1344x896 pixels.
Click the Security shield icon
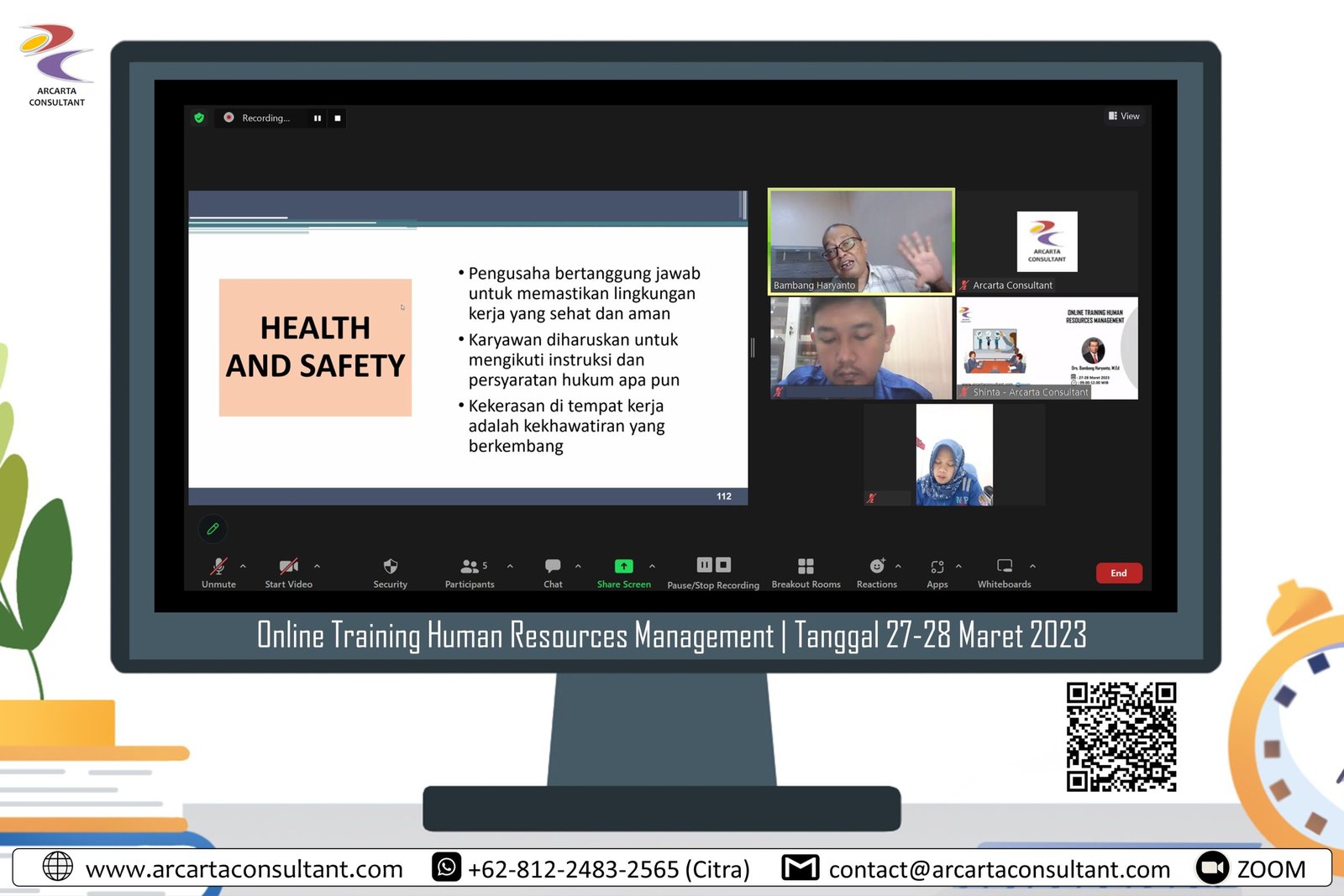390,567
